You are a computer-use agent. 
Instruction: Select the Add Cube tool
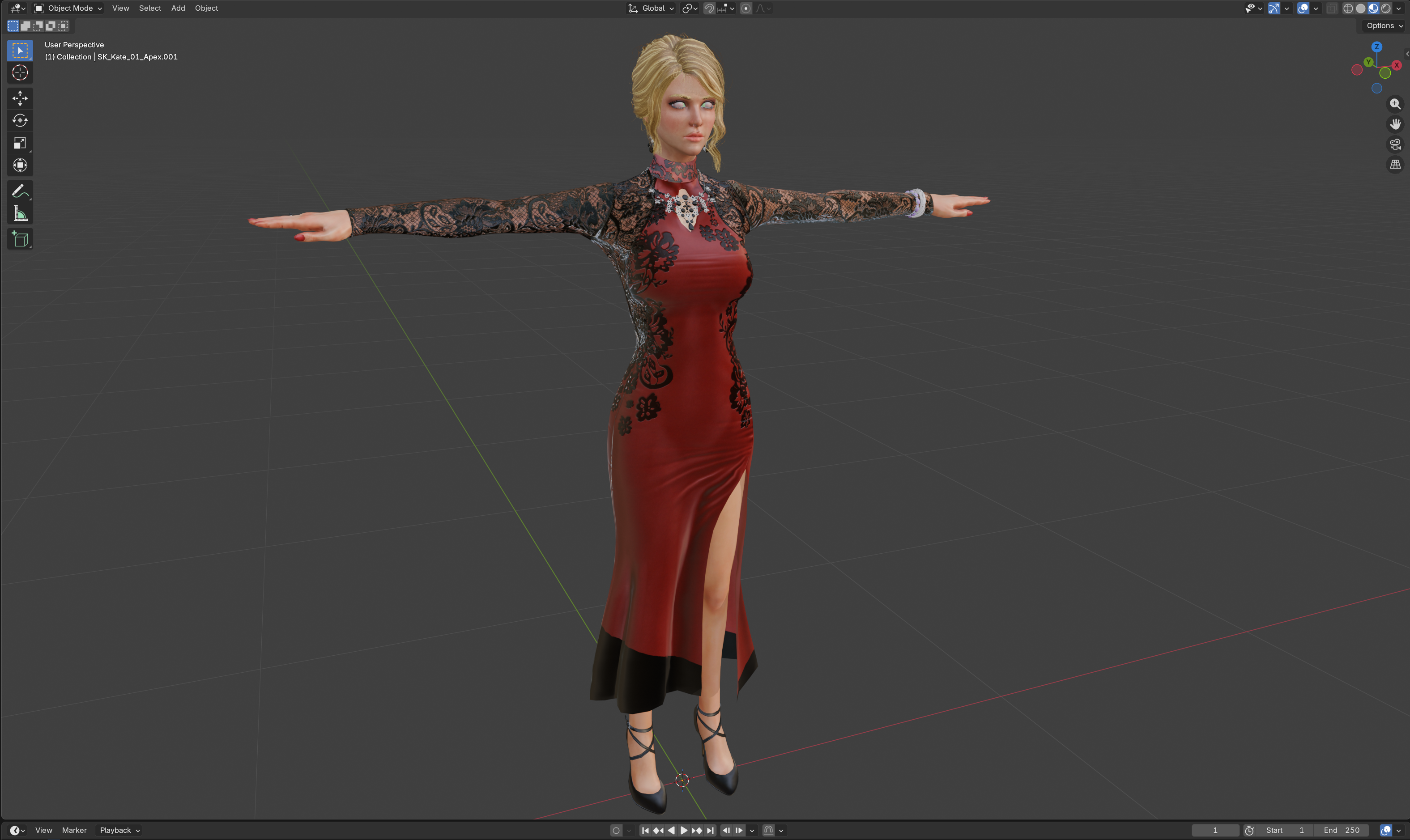coord(20,239)
